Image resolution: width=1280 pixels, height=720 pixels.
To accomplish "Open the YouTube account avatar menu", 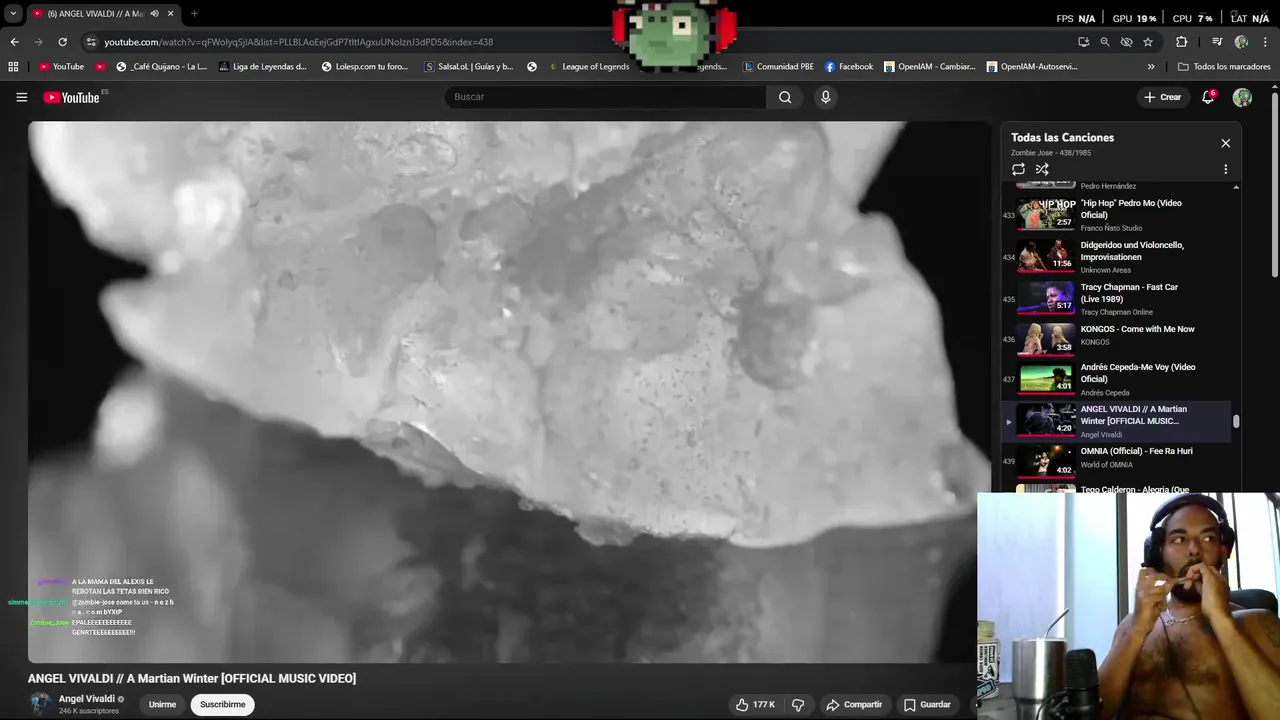I will pyautogui.click(x=1242, y=97).
